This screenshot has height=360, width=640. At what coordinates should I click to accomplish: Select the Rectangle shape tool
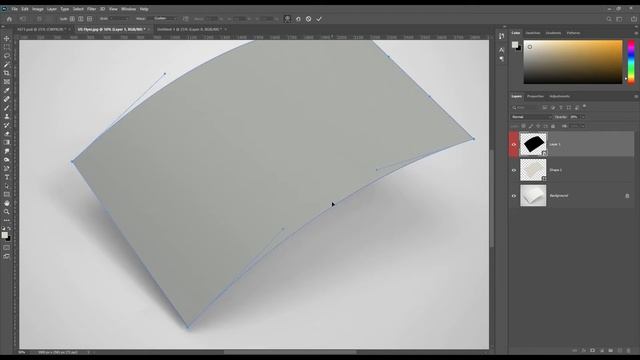(7, 194)
